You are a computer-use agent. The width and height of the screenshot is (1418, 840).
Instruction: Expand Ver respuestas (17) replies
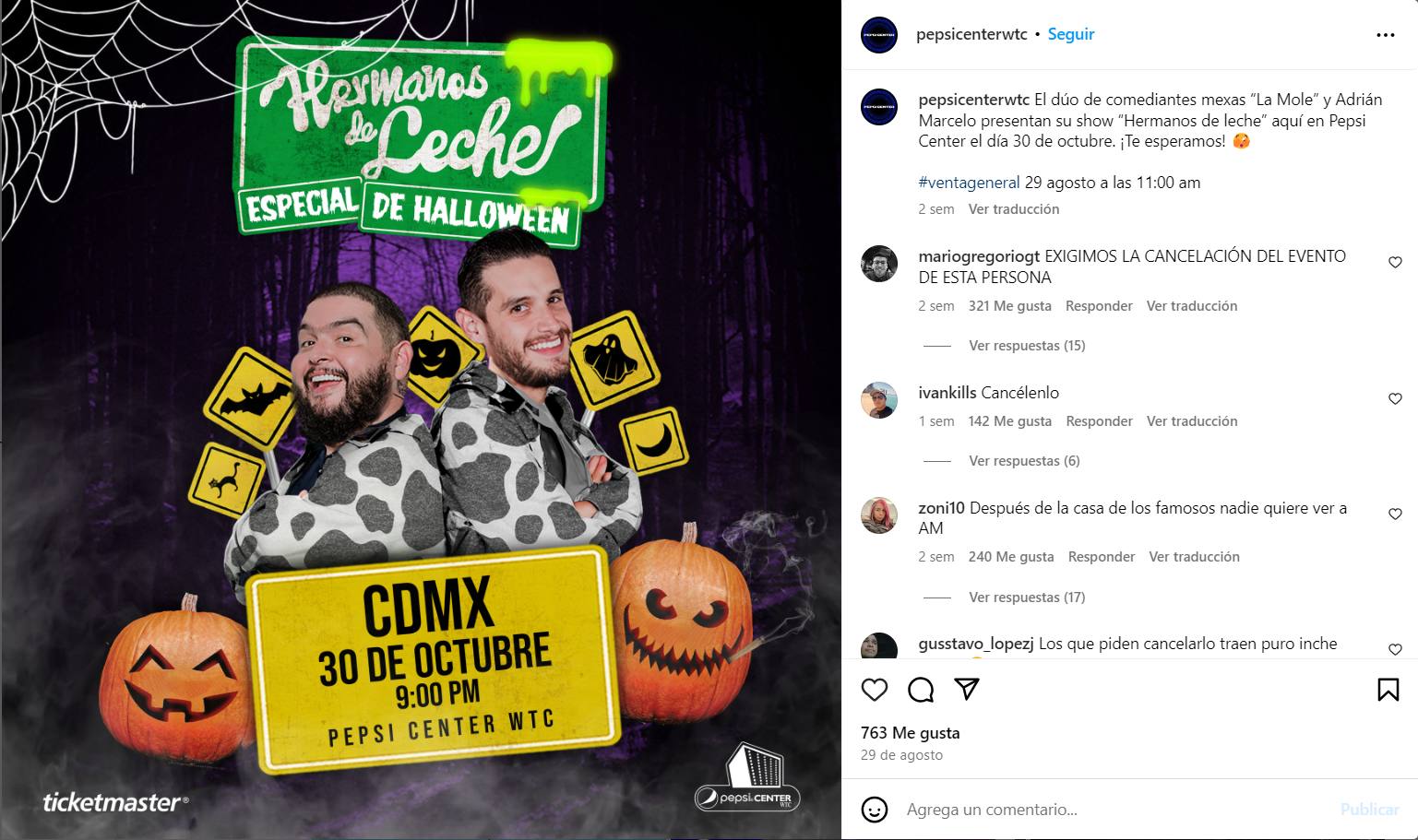click(1027, 597)
